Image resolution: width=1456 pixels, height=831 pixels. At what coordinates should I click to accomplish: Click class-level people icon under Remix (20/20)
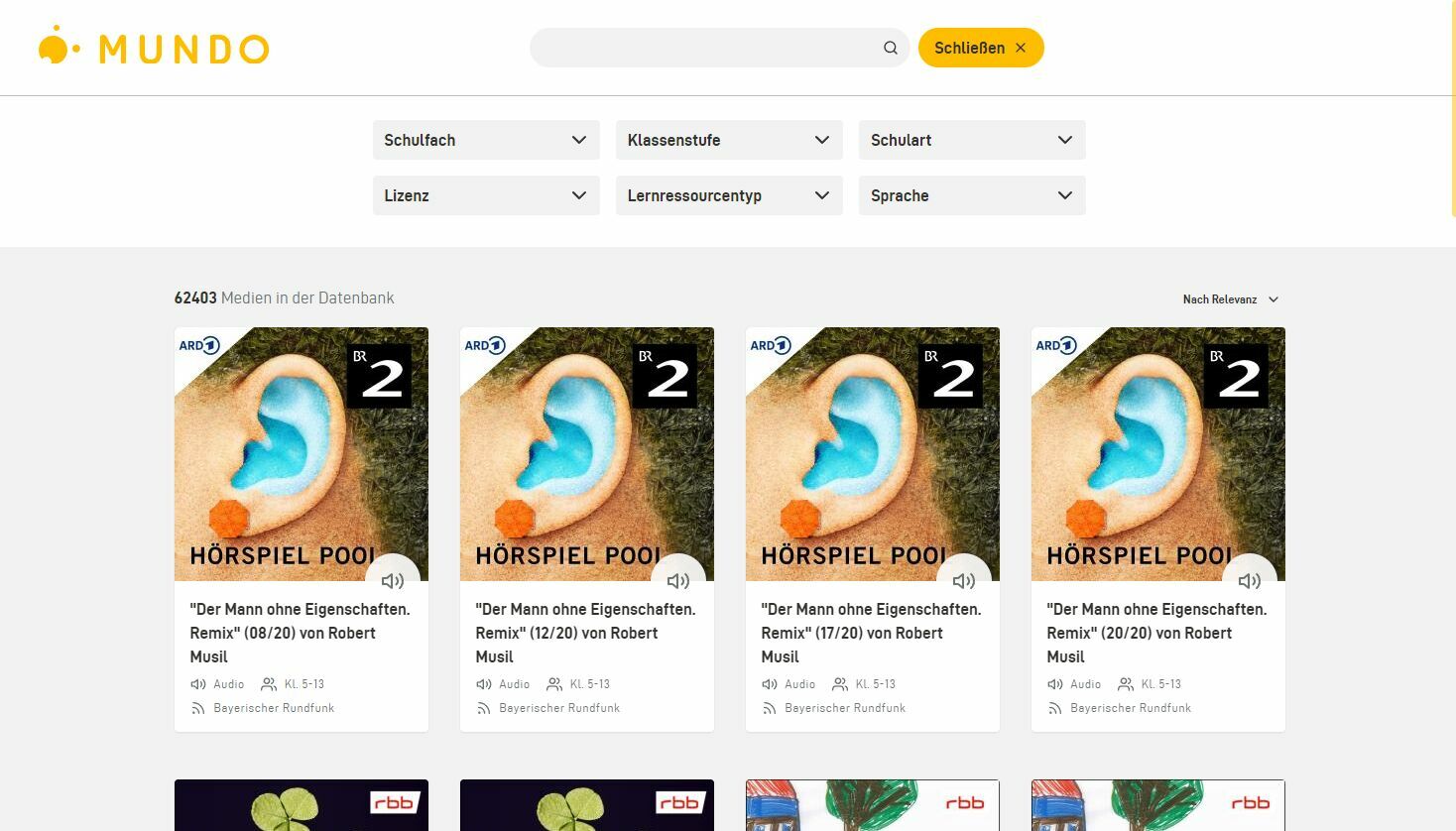pyautogui.click(x=1126, y=684)
